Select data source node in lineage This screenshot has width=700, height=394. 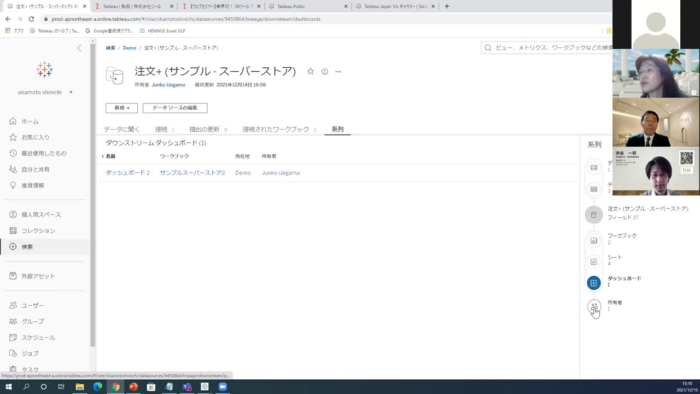594,215
